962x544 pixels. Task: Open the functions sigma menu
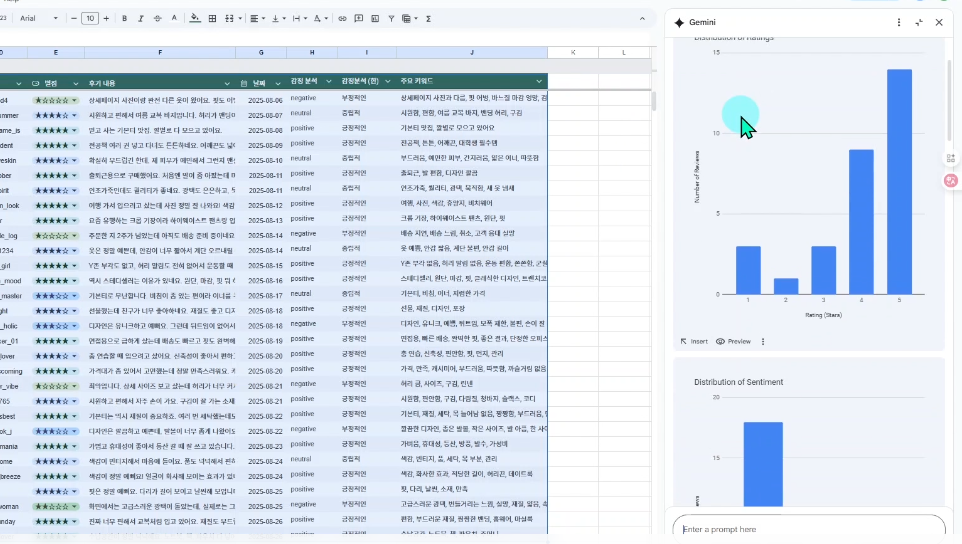click(x=428, y=18)
